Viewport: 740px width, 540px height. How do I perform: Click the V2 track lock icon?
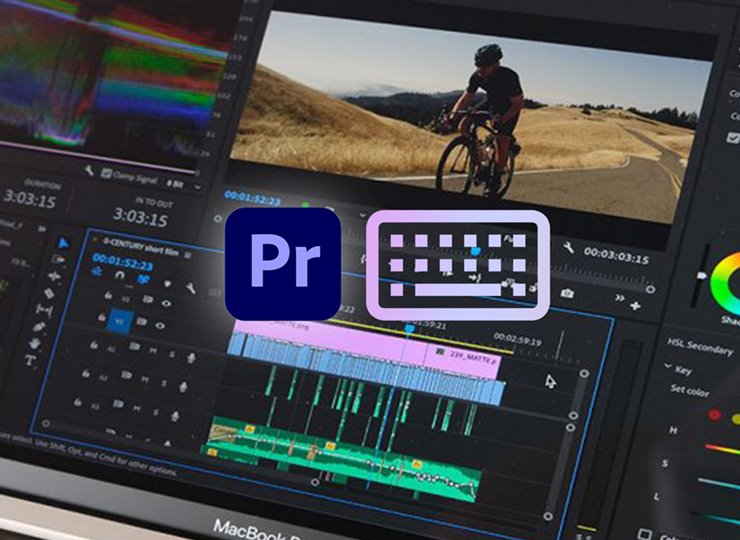108,295
